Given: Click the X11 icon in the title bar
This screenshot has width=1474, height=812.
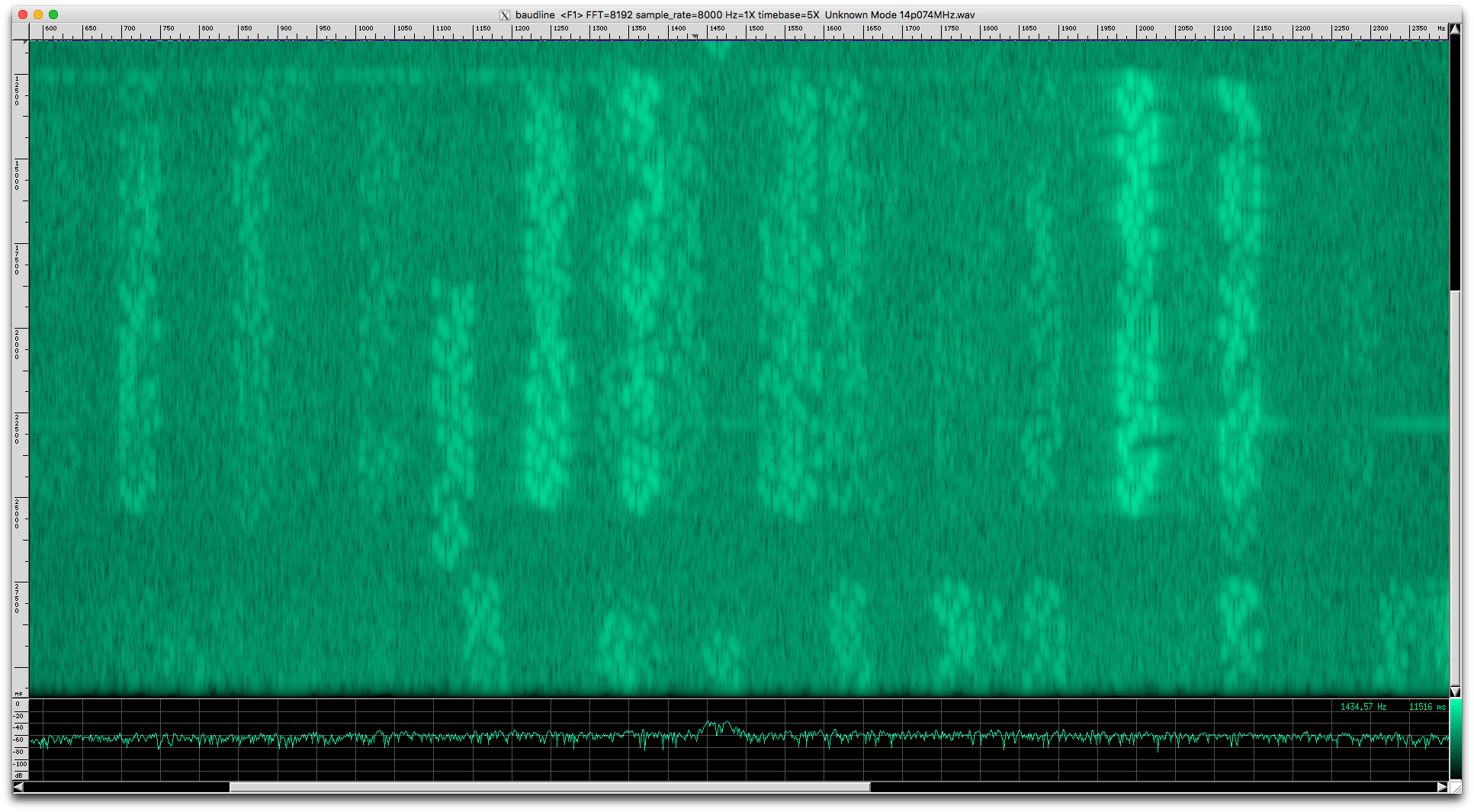Looking at the screenshot, I should pyautogui.click(x=505, y=15).
